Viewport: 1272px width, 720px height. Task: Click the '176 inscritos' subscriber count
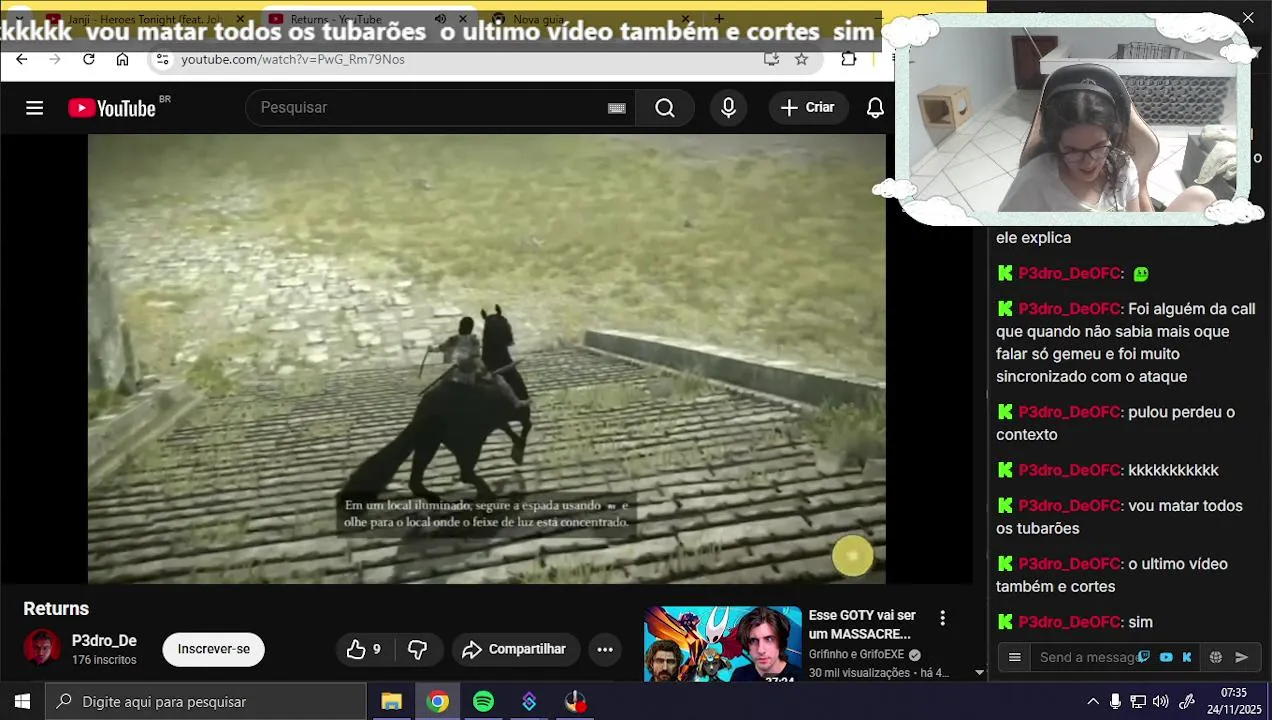tap(104, 661)
